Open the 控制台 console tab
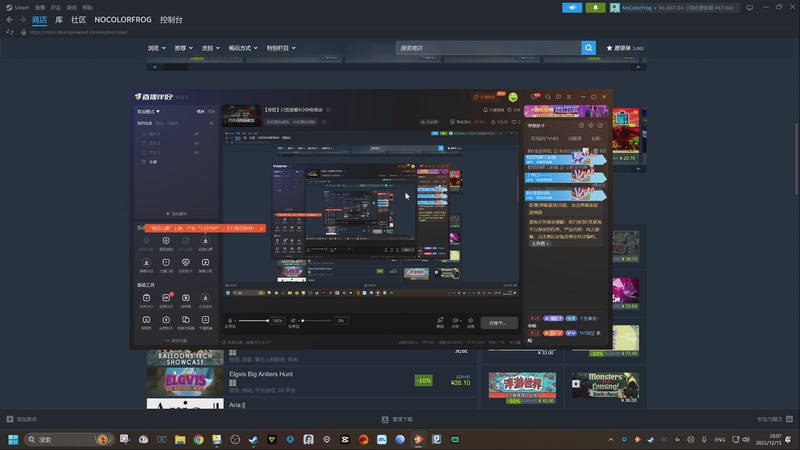Viewport: 800px width, 450px height. click(x=171, y=19)
